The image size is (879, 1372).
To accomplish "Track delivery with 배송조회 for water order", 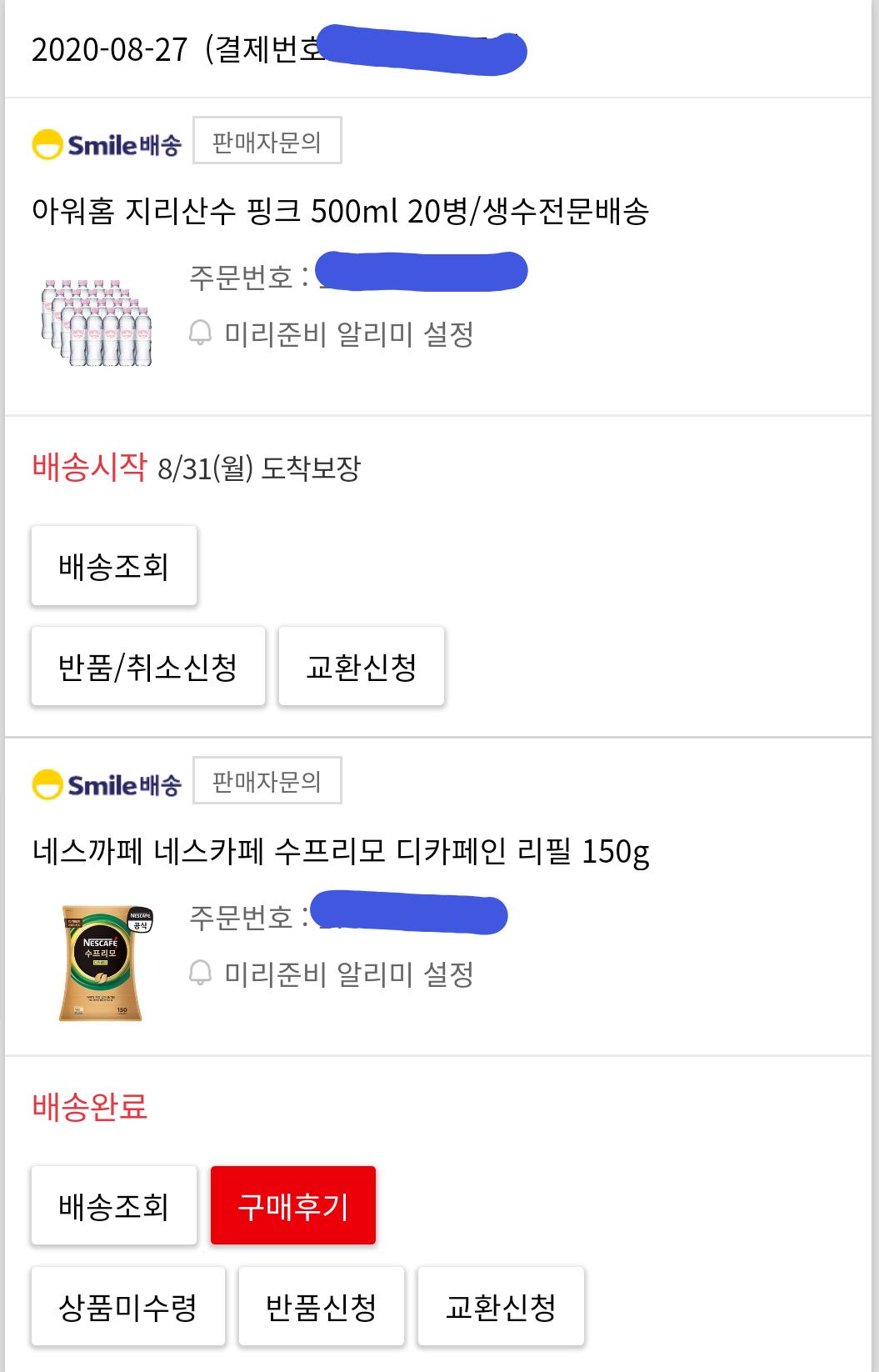I will [114, 566].
